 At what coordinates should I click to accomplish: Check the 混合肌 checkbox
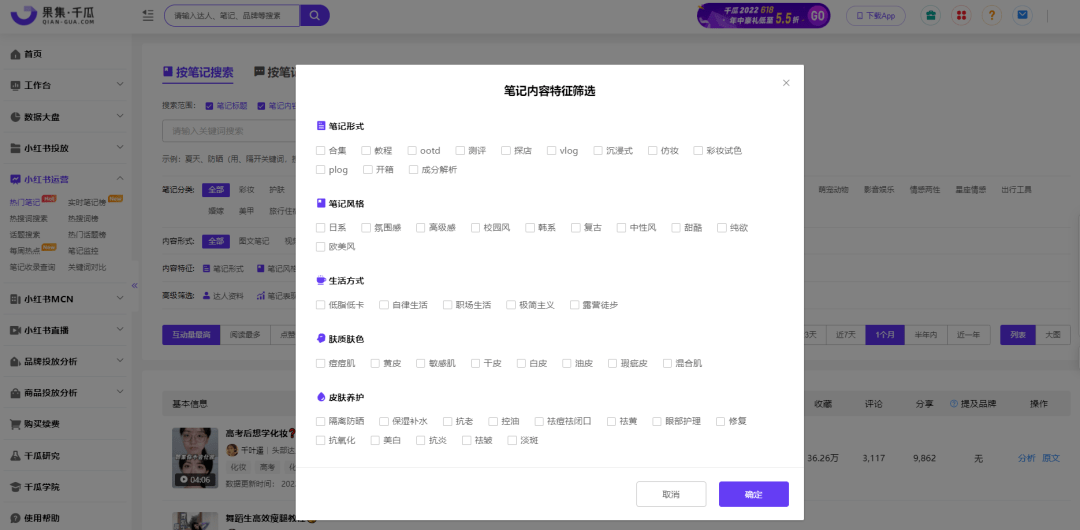(x=667, y=363)
